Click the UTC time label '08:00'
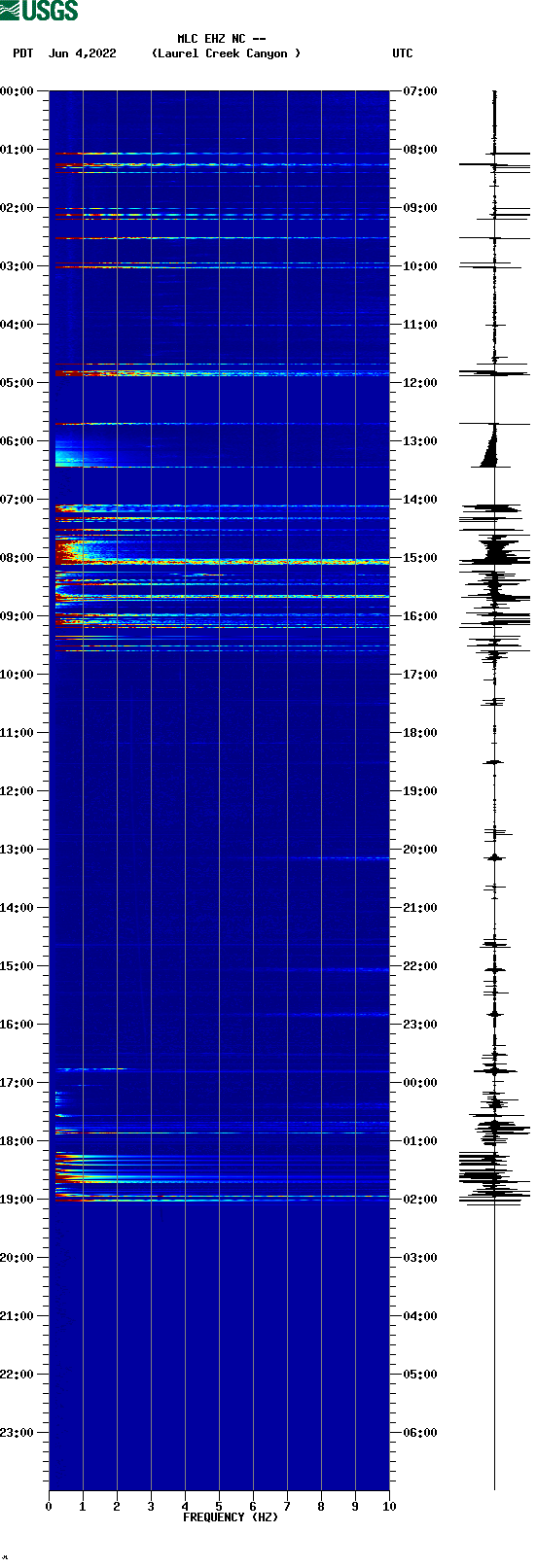Image resolution: width=537 pixels, height=1568 pixels. point(420,150)
